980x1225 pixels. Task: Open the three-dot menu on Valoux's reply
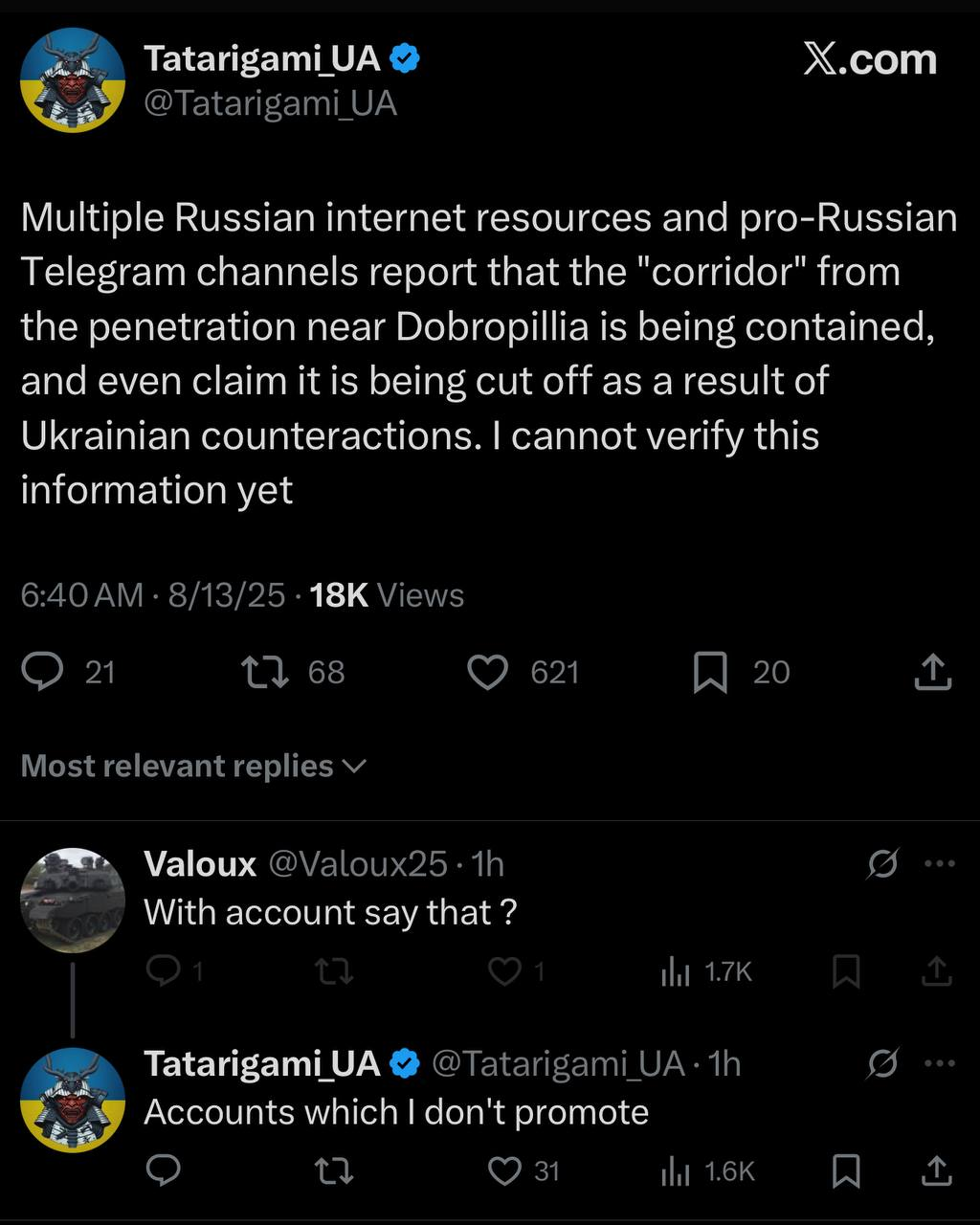[x=940, y=864]
